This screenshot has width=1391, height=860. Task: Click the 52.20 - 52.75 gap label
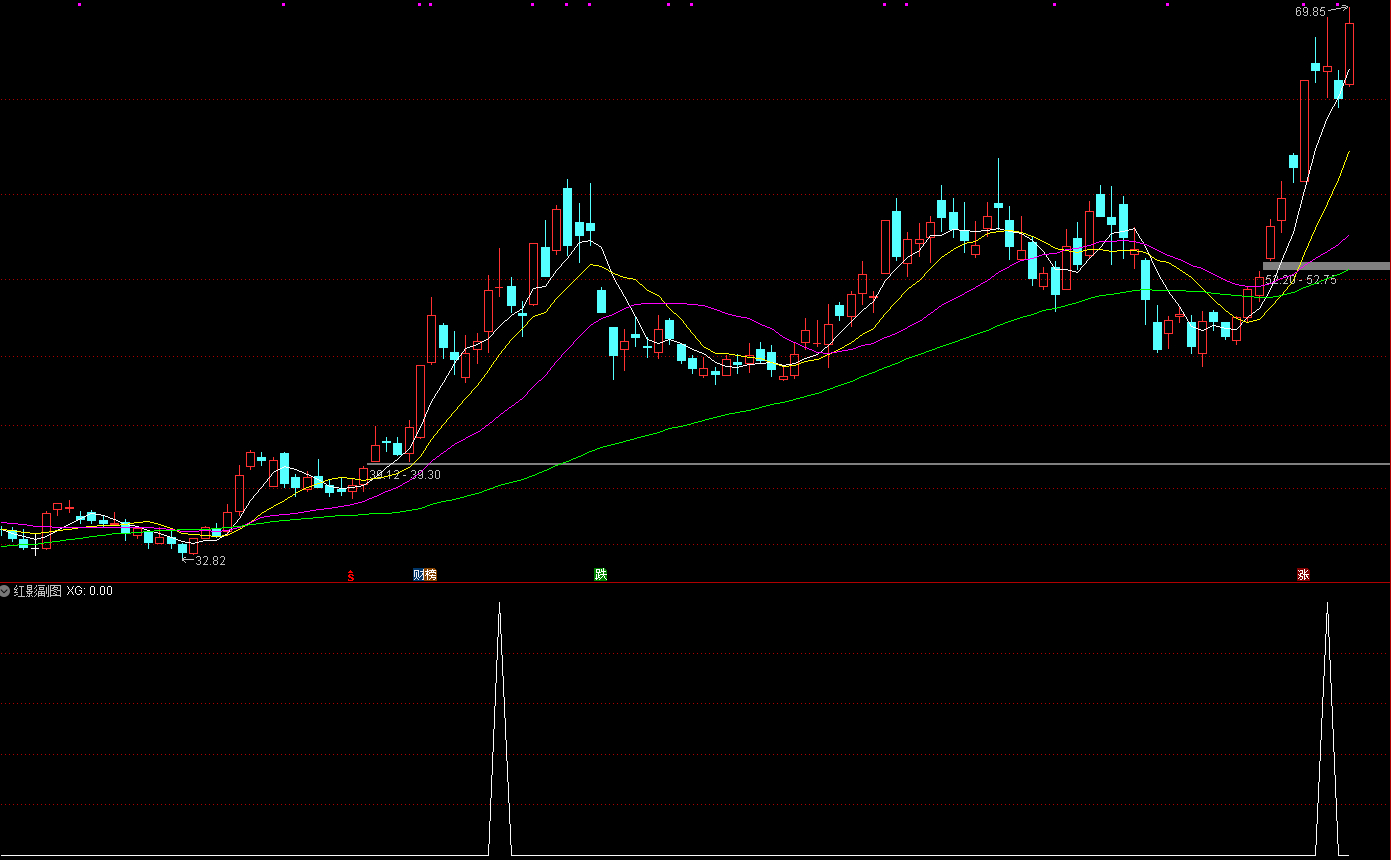tap(1300, 280)
